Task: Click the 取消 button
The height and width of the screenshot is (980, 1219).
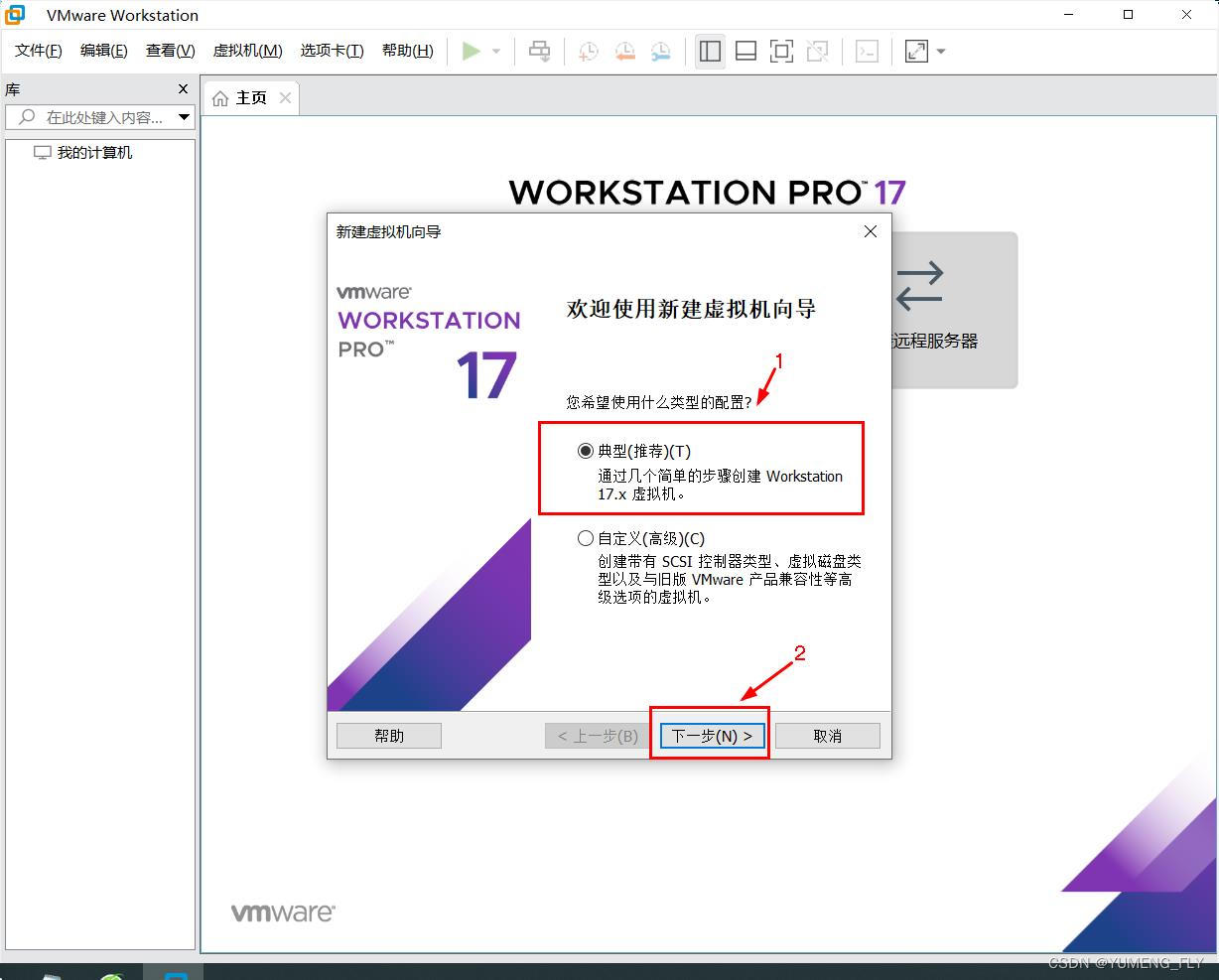Action: point(827,736)
